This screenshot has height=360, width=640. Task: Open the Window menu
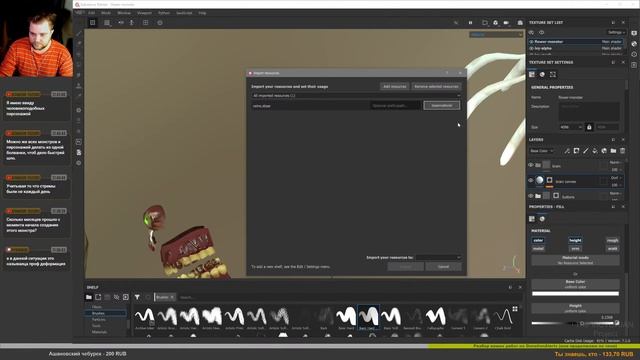(124, 13)
